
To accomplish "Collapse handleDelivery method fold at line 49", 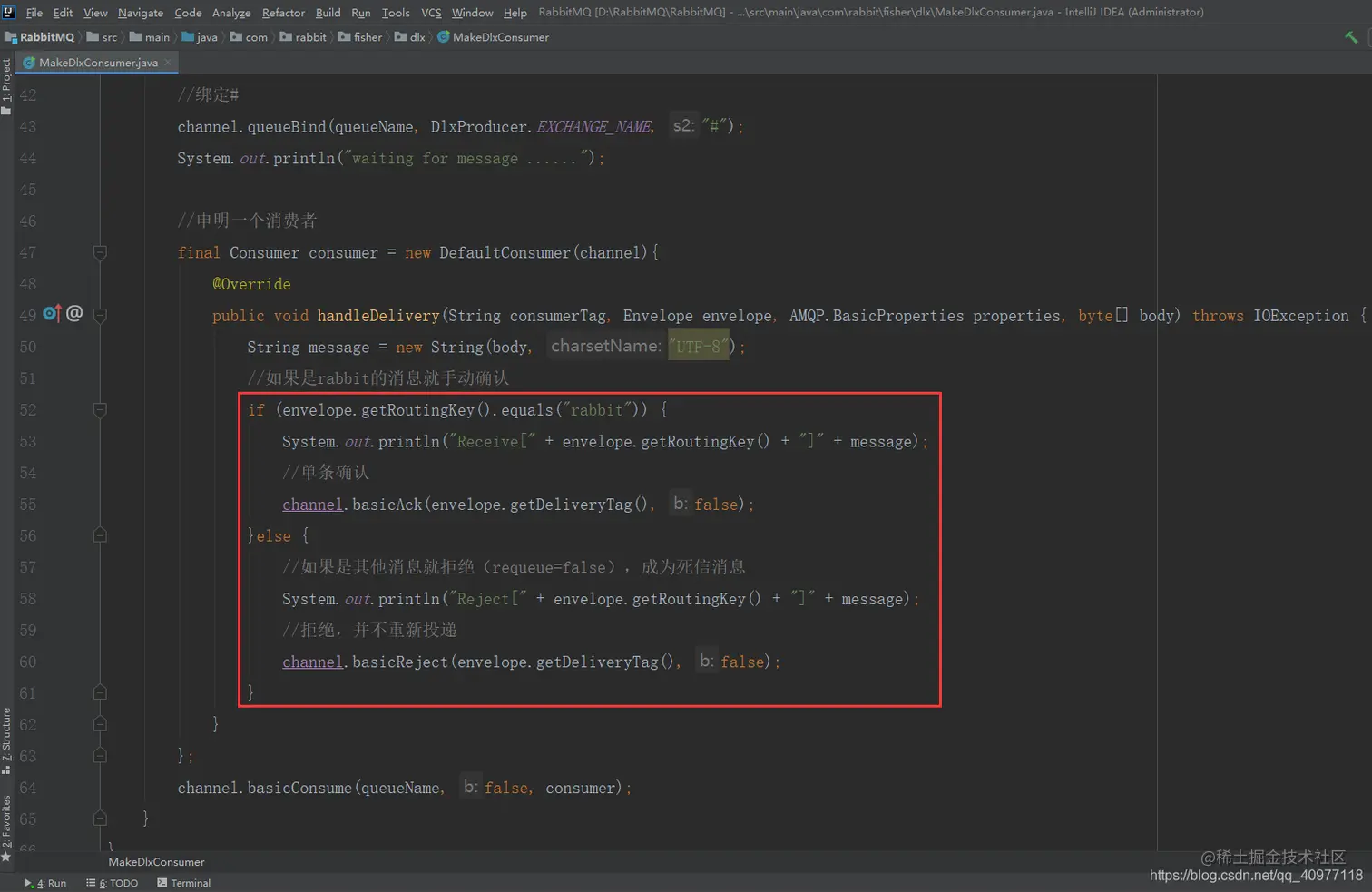I will pyautogui.click(x=100, y=316).
